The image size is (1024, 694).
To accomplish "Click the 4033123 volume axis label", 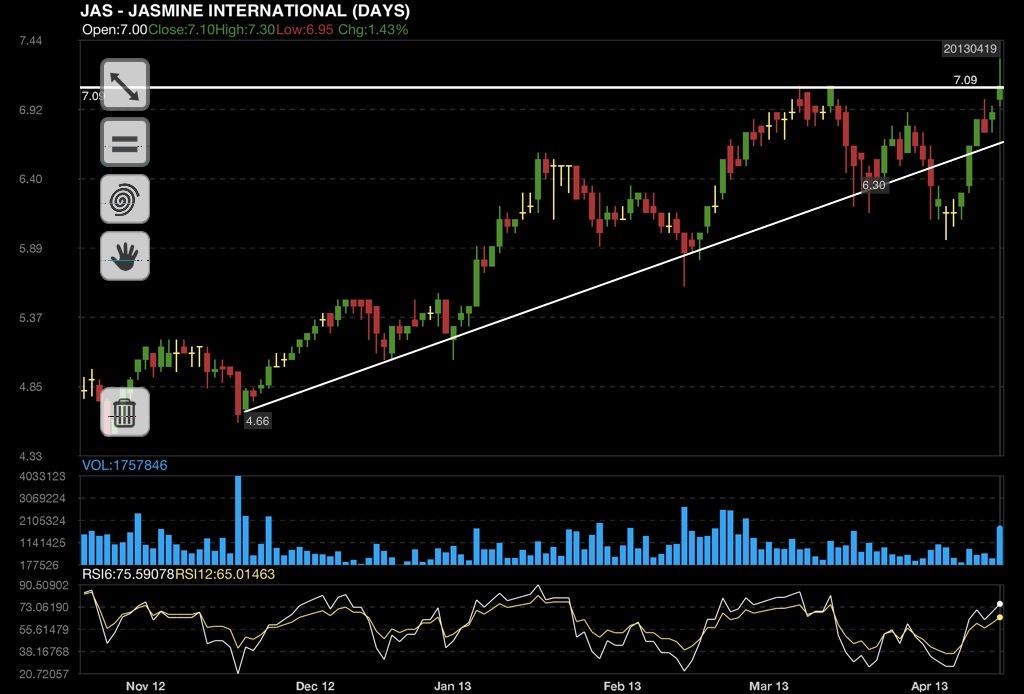I will click(42, 477).
